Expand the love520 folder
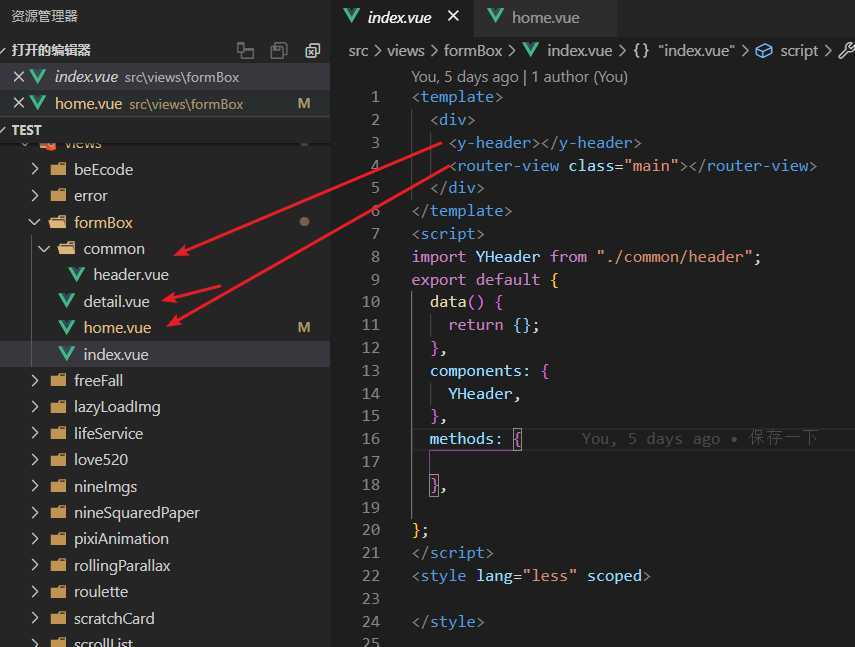 coord(35,459)
